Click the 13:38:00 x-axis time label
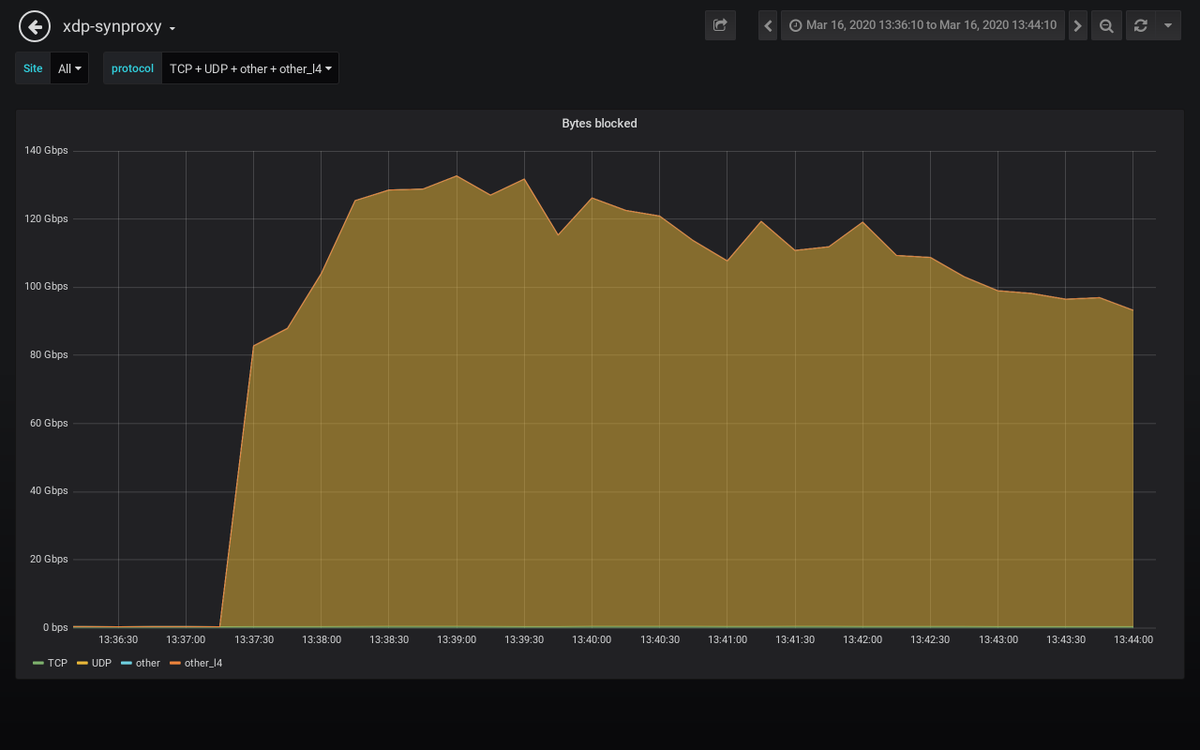Viewport: 1200px width, 750px height. click(321, 639)
